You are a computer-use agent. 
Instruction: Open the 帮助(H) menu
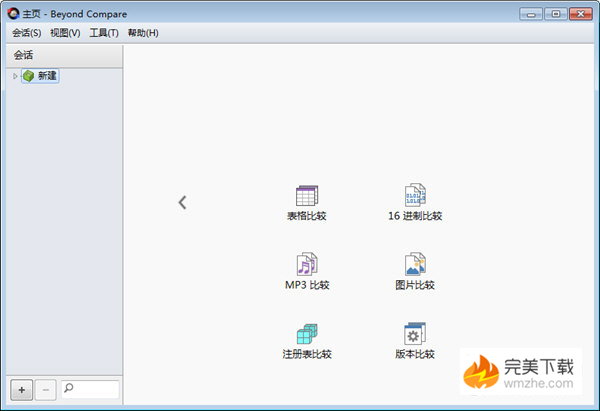143,33
